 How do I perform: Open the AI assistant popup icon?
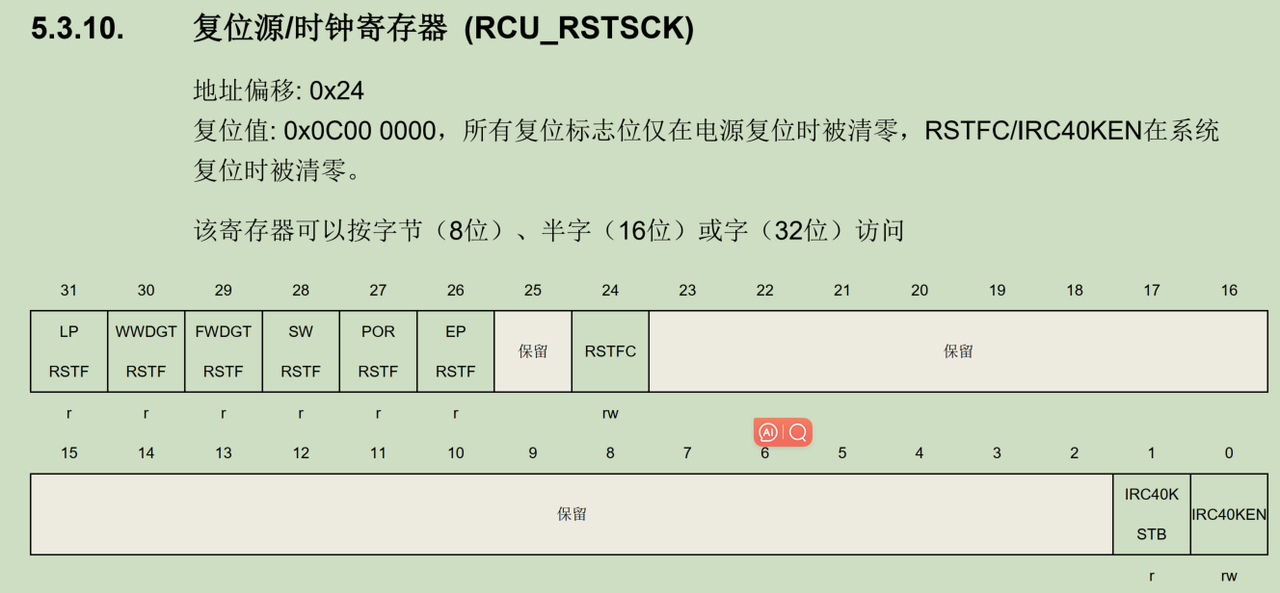click(x=766, y=432)
